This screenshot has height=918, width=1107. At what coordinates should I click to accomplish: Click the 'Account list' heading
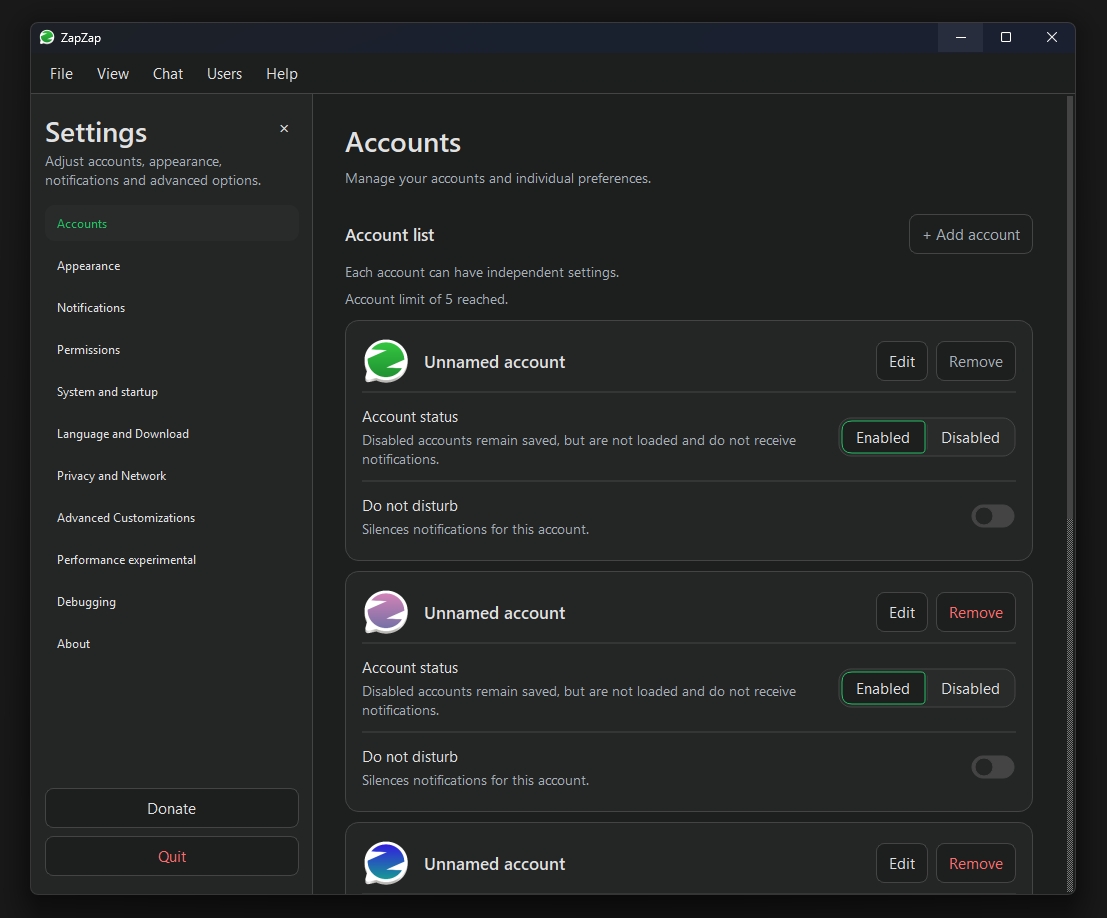pos(390,235)
